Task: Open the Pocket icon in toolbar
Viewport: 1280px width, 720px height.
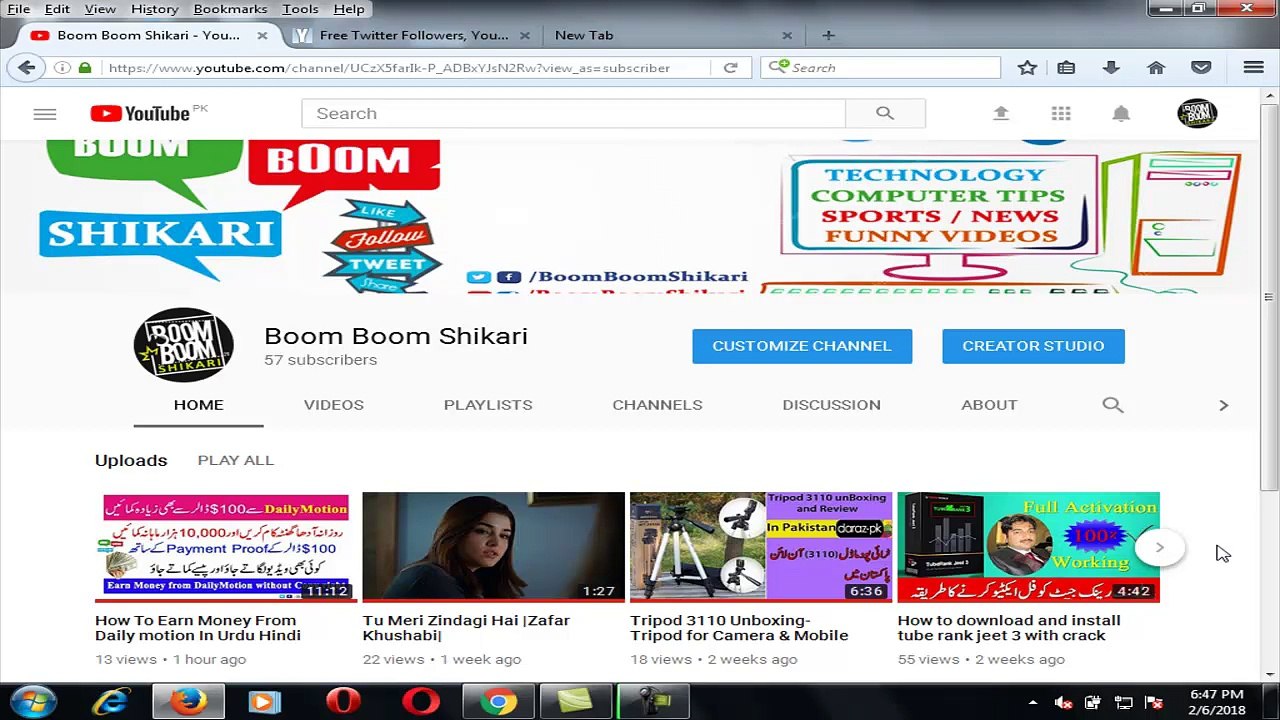Action: pos(1201,68)
